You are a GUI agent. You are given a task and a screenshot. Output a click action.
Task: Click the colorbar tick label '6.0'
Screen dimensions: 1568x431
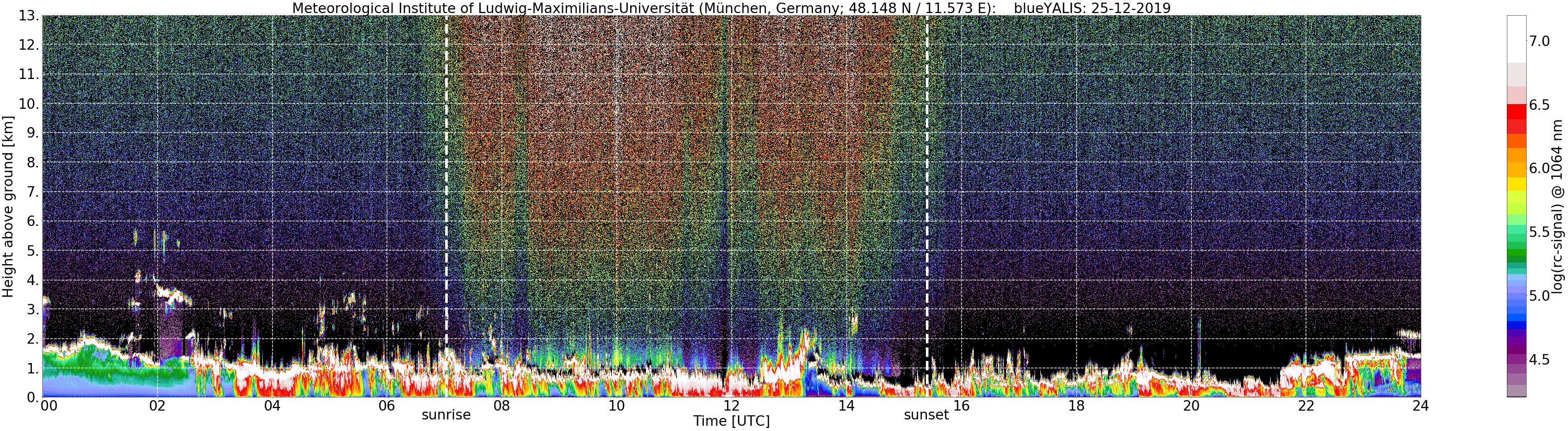1539,168
